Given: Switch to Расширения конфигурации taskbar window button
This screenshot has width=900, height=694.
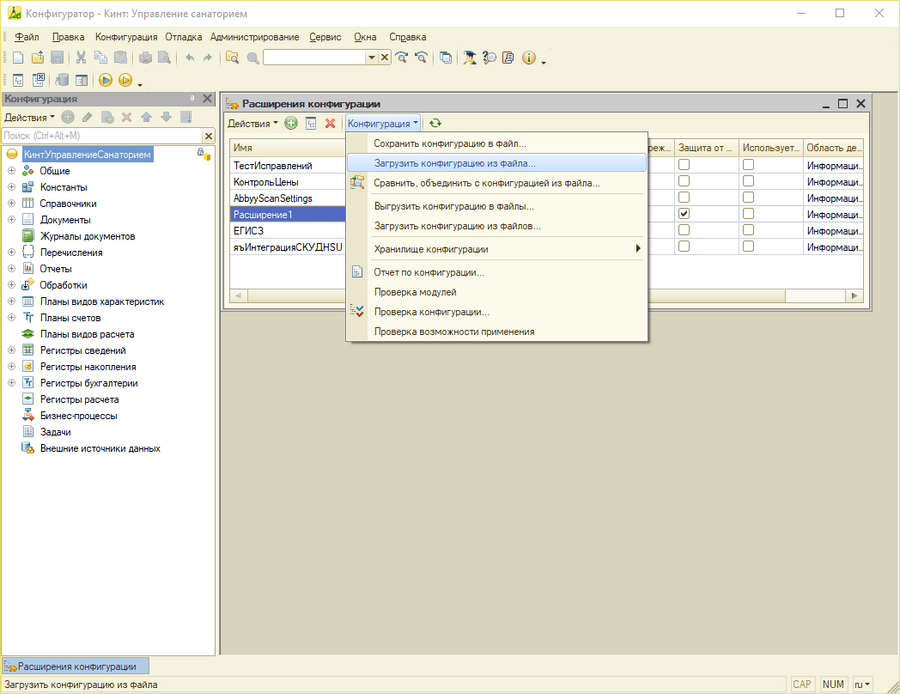Looking at the screenshot, I should [77, 666].
